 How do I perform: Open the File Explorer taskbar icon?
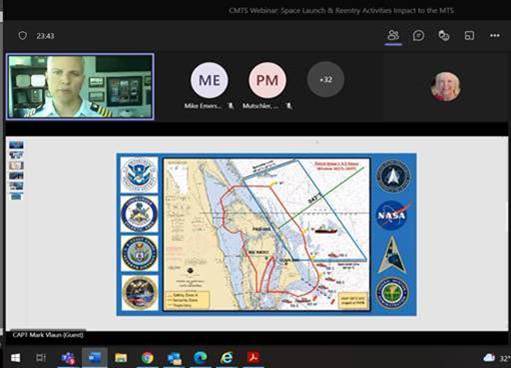click(121, 358)
